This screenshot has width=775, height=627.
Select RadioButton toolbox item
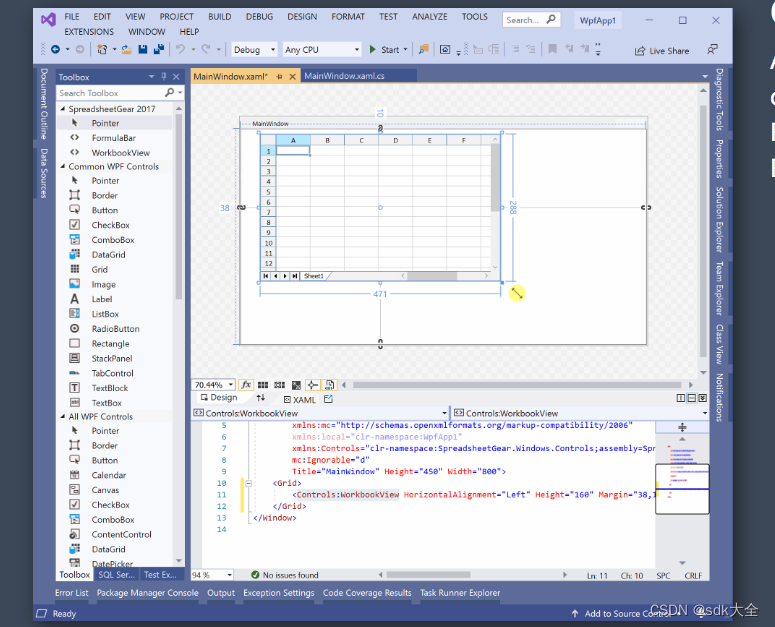click(116, 329)
